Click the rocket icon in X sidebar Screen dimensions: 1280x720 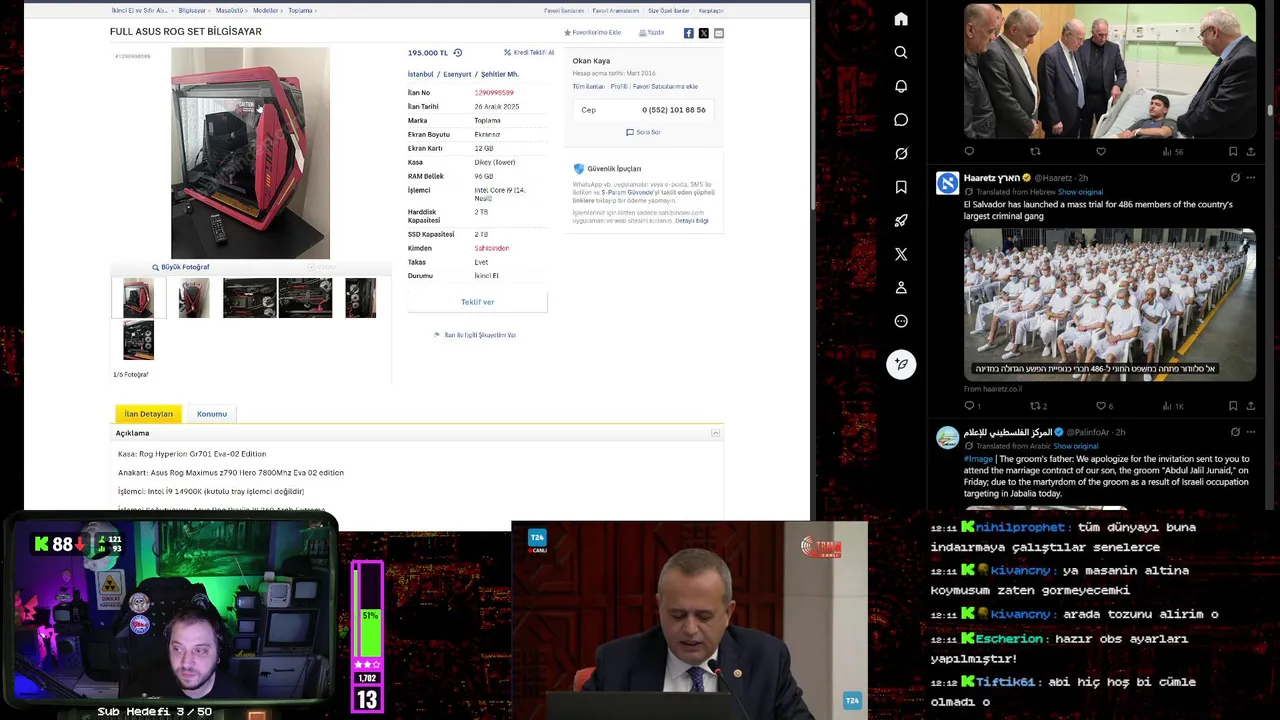pos(901,221)
